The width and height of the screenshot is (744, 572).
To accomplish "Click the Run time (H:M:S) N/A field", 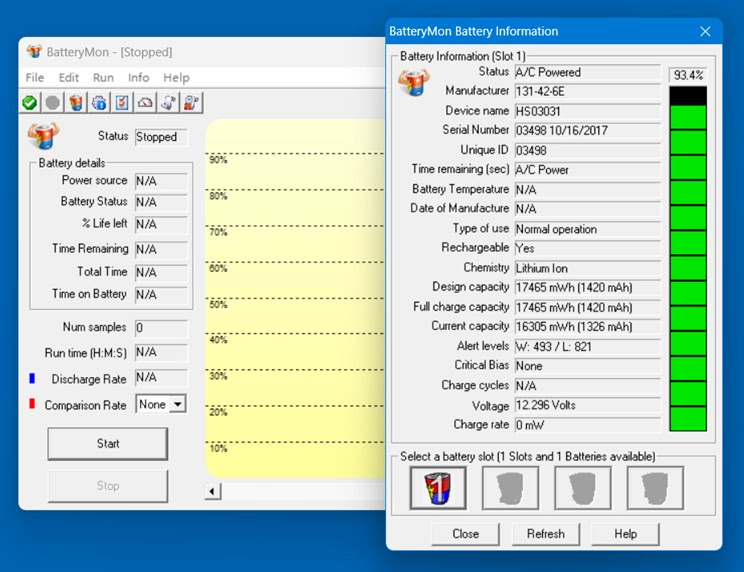I will click(161, 352).
